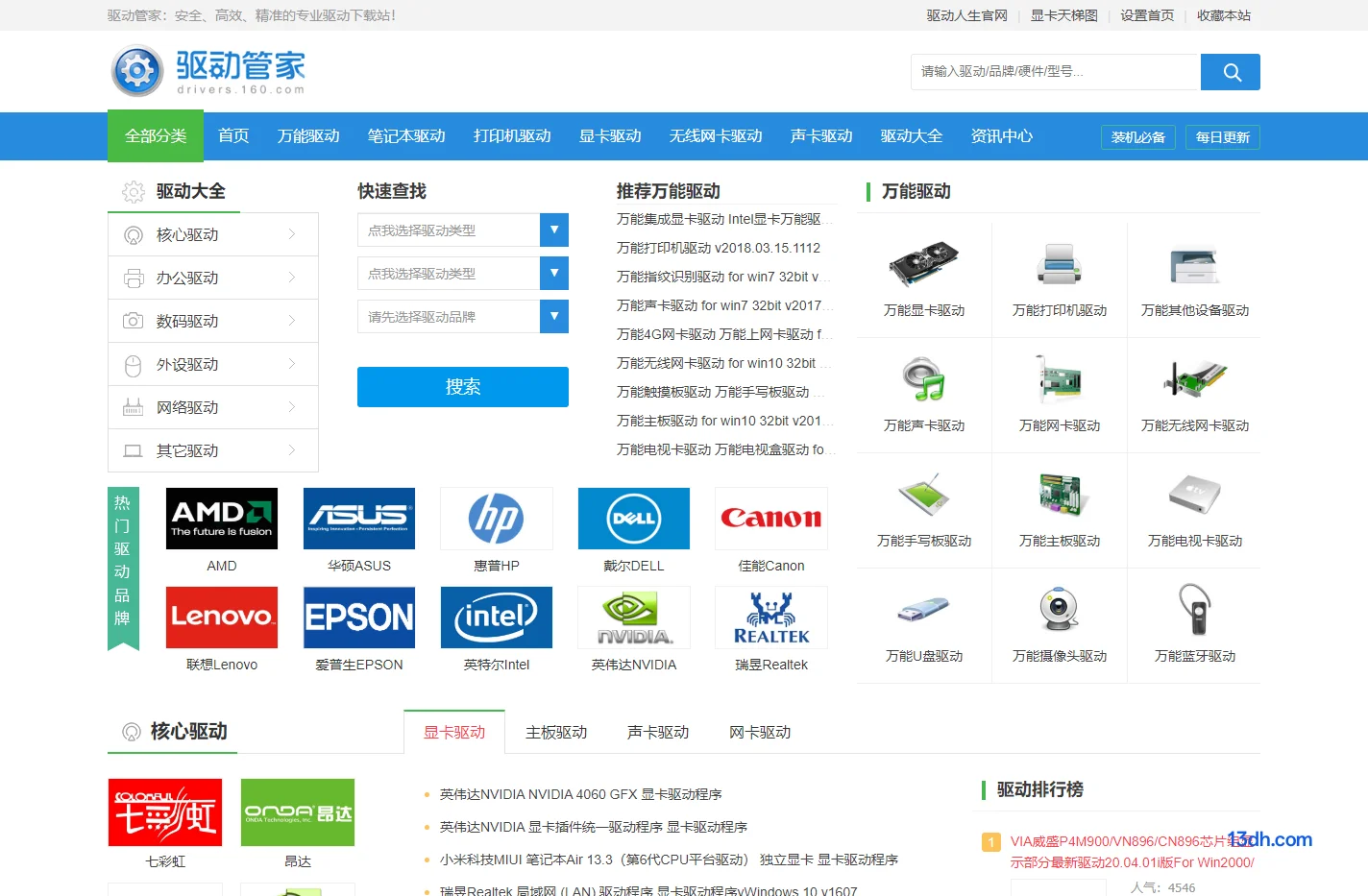
Task: Open 资讯中心 in the navigation bar
Action: 1002,136
